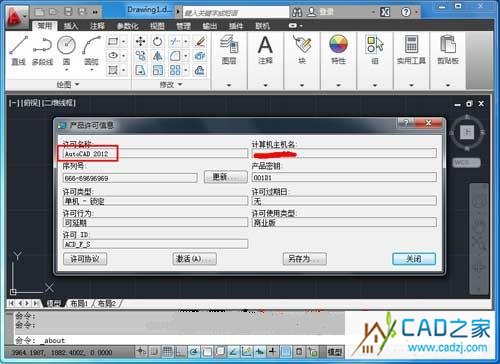Activate the Explode tool in the modify panel

[200, 56]
